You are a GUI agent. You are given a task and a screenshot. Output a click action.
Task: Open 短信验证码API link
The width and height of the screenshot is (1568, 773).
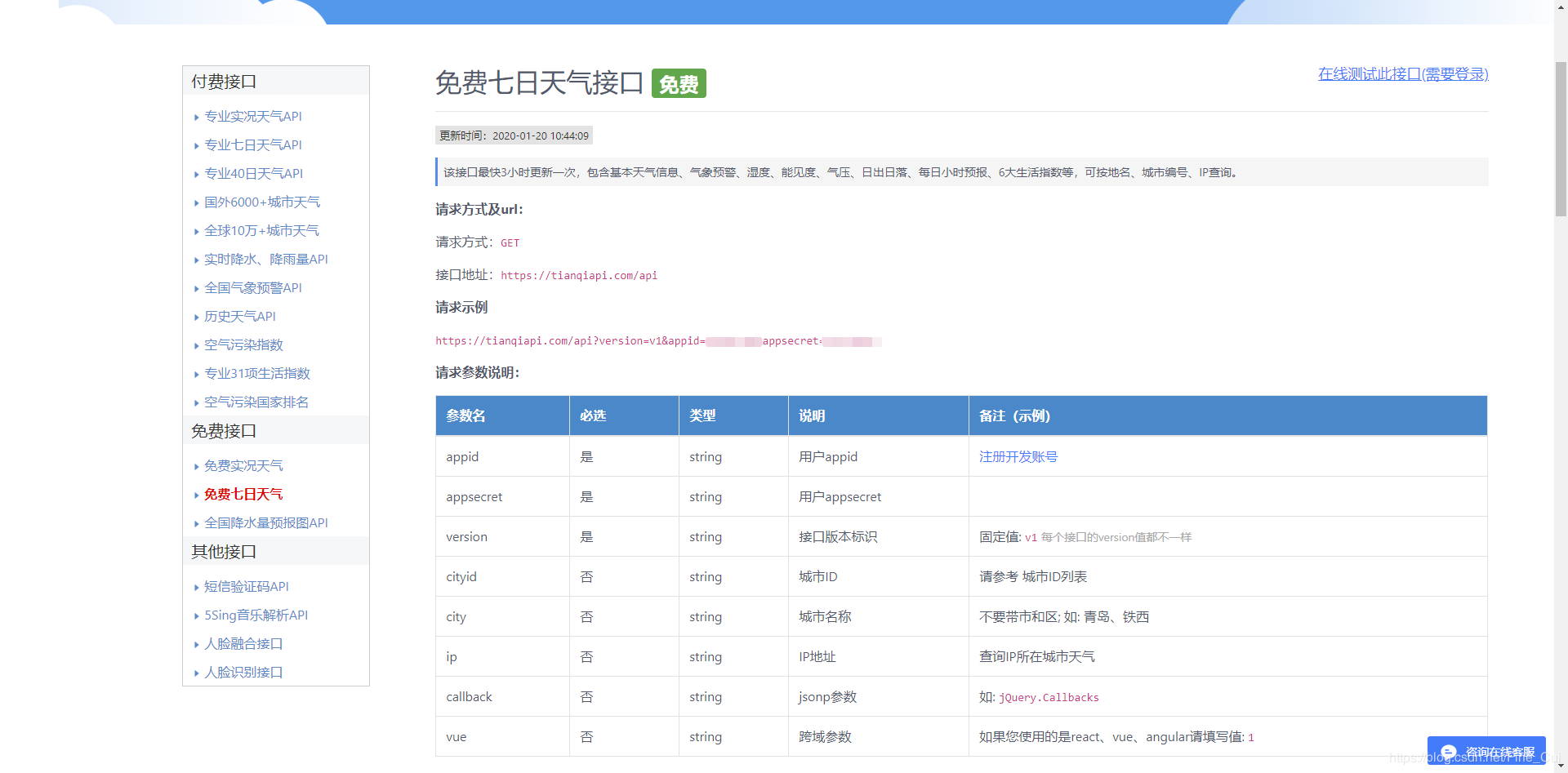point(247,587)
